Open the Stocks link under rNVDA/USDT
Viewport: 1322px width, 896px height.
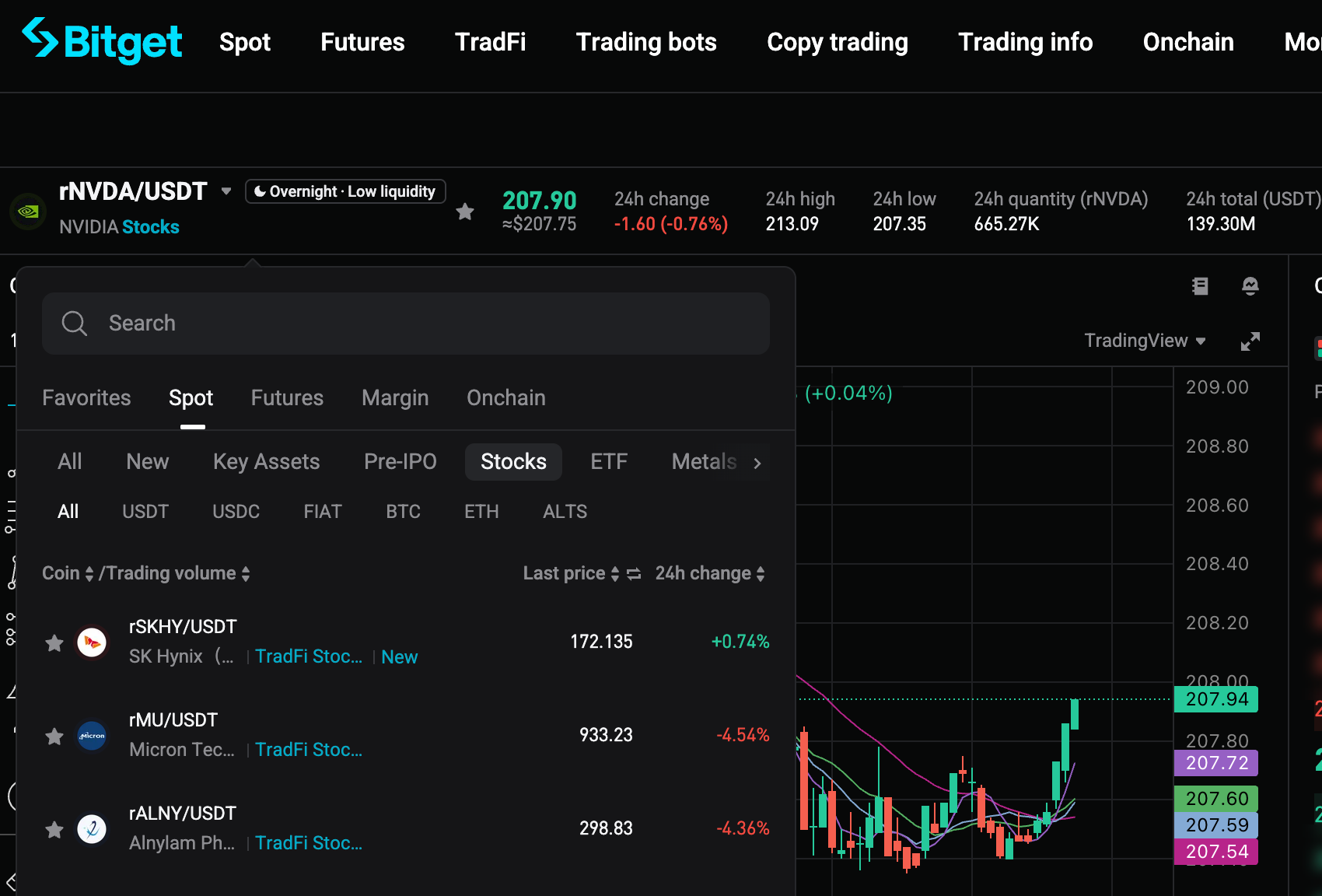[x=151, y=227]
